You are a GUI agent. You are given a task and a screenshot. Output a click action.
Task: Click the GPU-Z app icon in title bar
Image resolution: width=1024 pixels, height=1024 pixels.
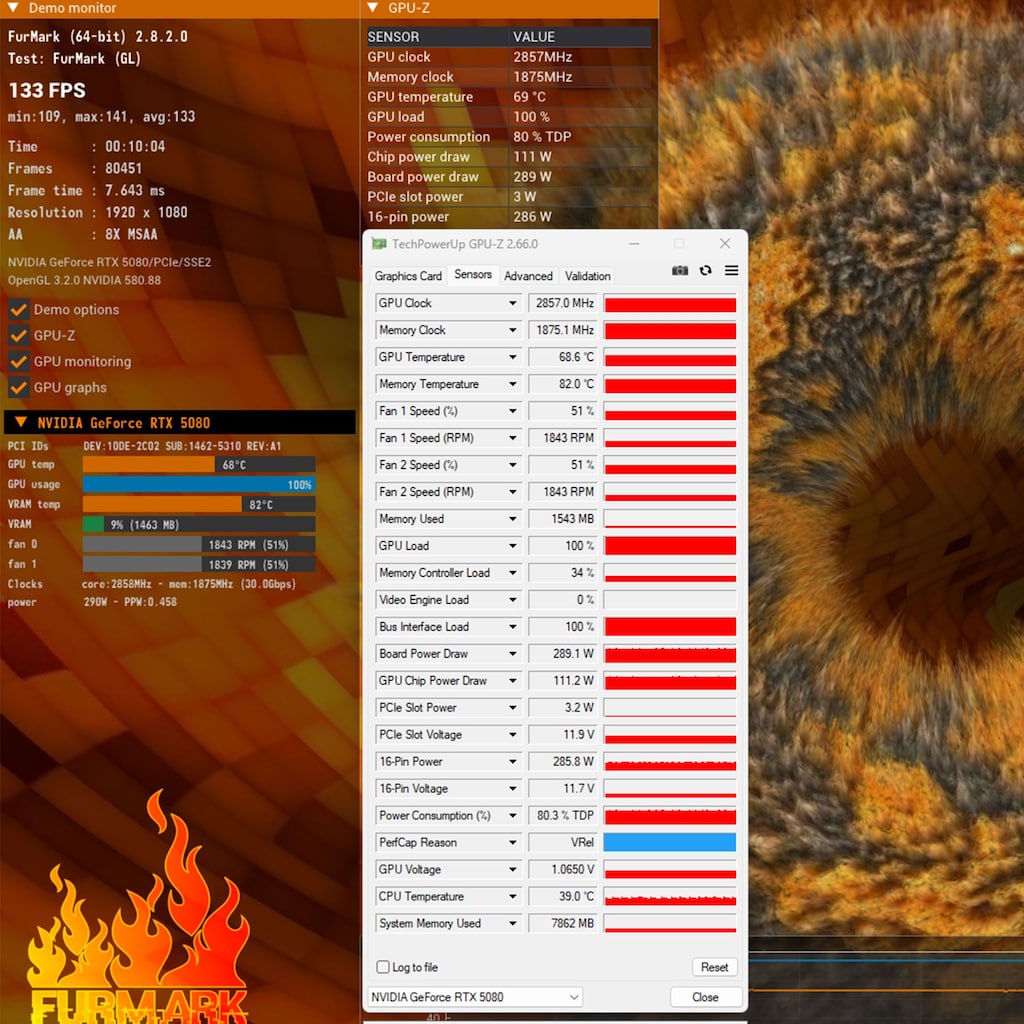click(379, 244)
